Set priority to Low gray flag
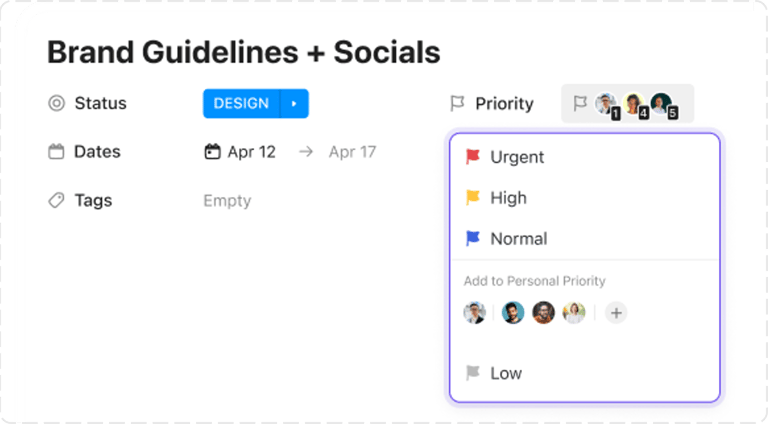 tap(474, 373)
